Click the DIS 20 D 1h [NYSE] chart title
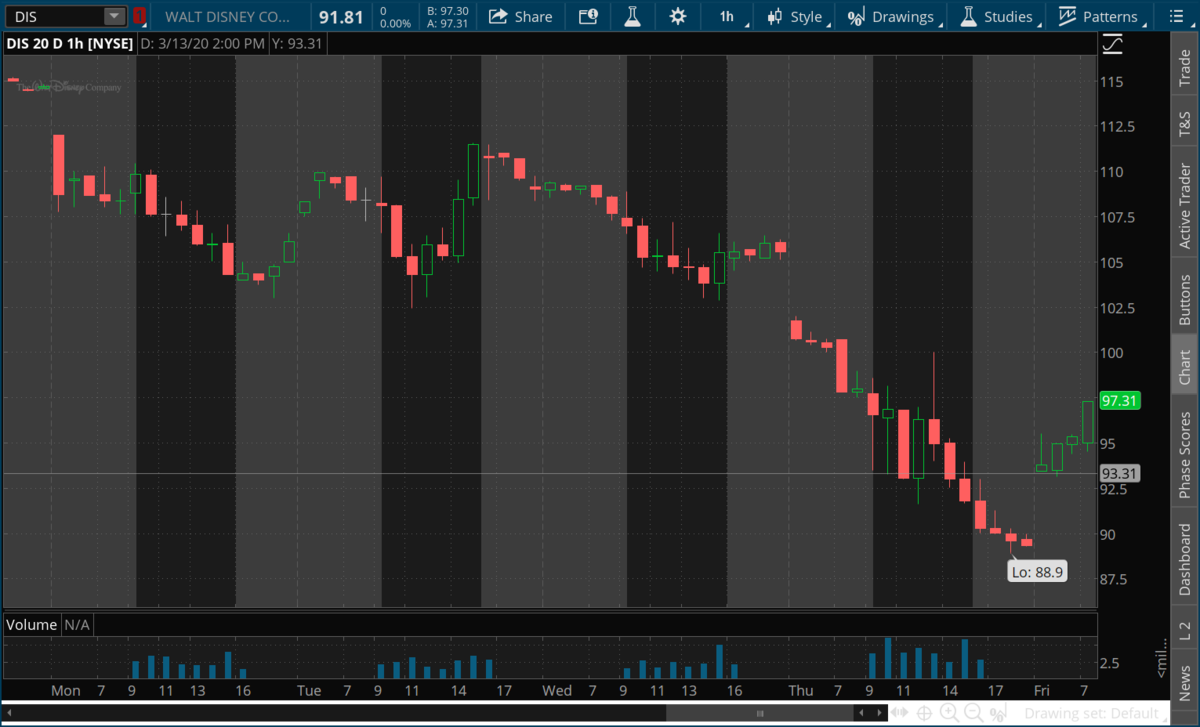Screen dimensions: 1200x727 pos(68,44)
